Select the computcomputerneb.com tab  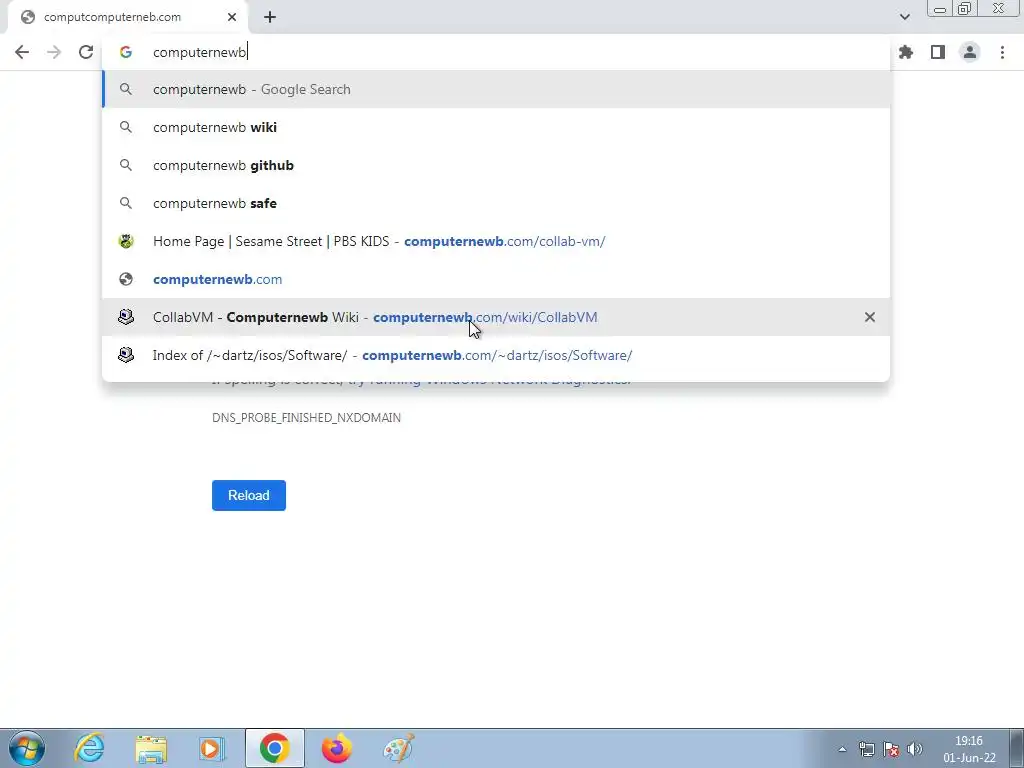pos(128,18)
